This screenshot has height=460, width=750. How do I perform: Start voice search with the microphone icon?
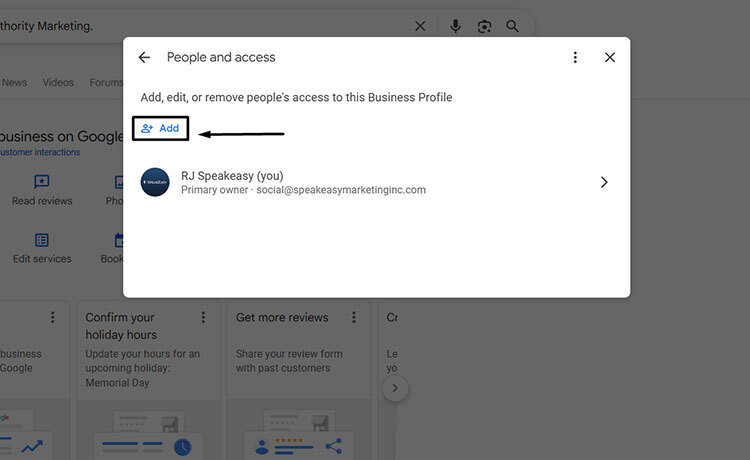point(455,26)
